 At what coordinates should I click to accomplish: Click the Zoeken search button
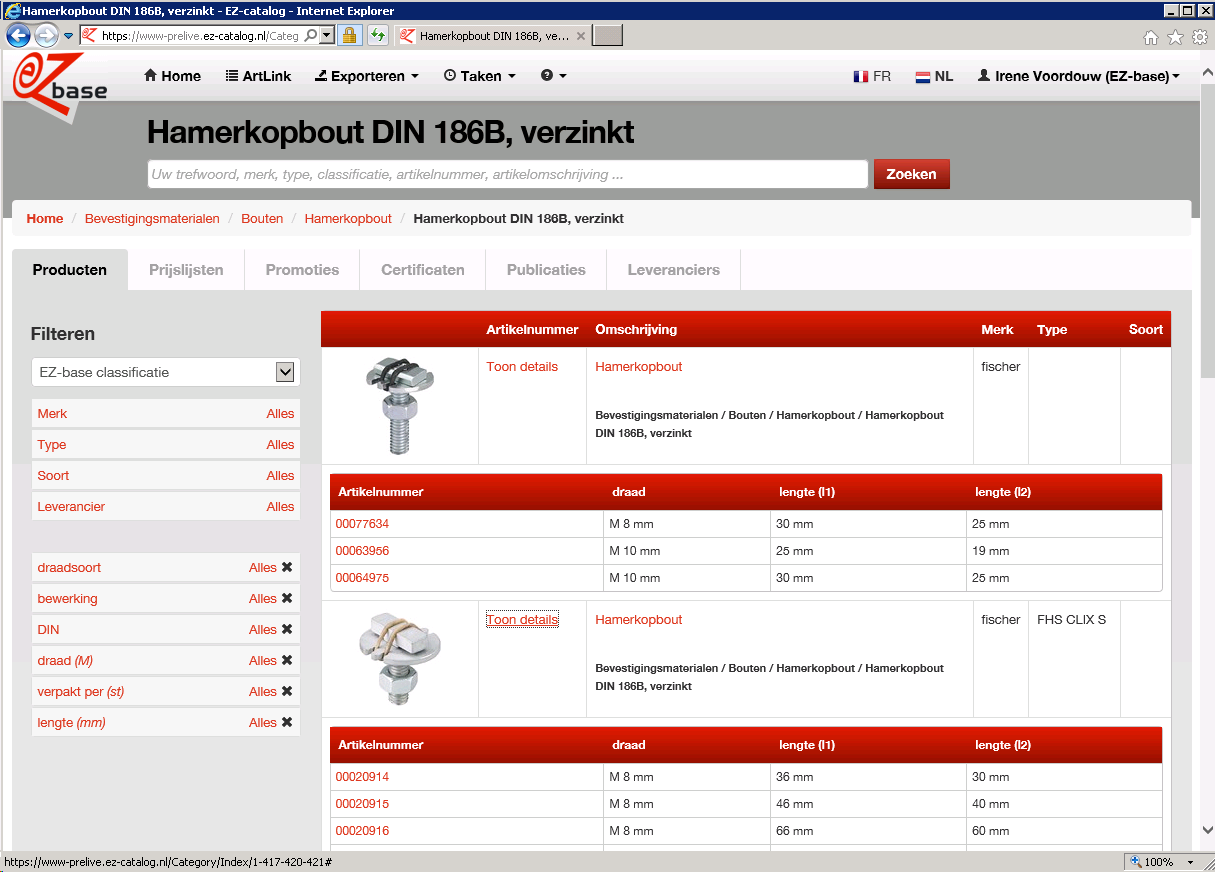pos(911,174)
